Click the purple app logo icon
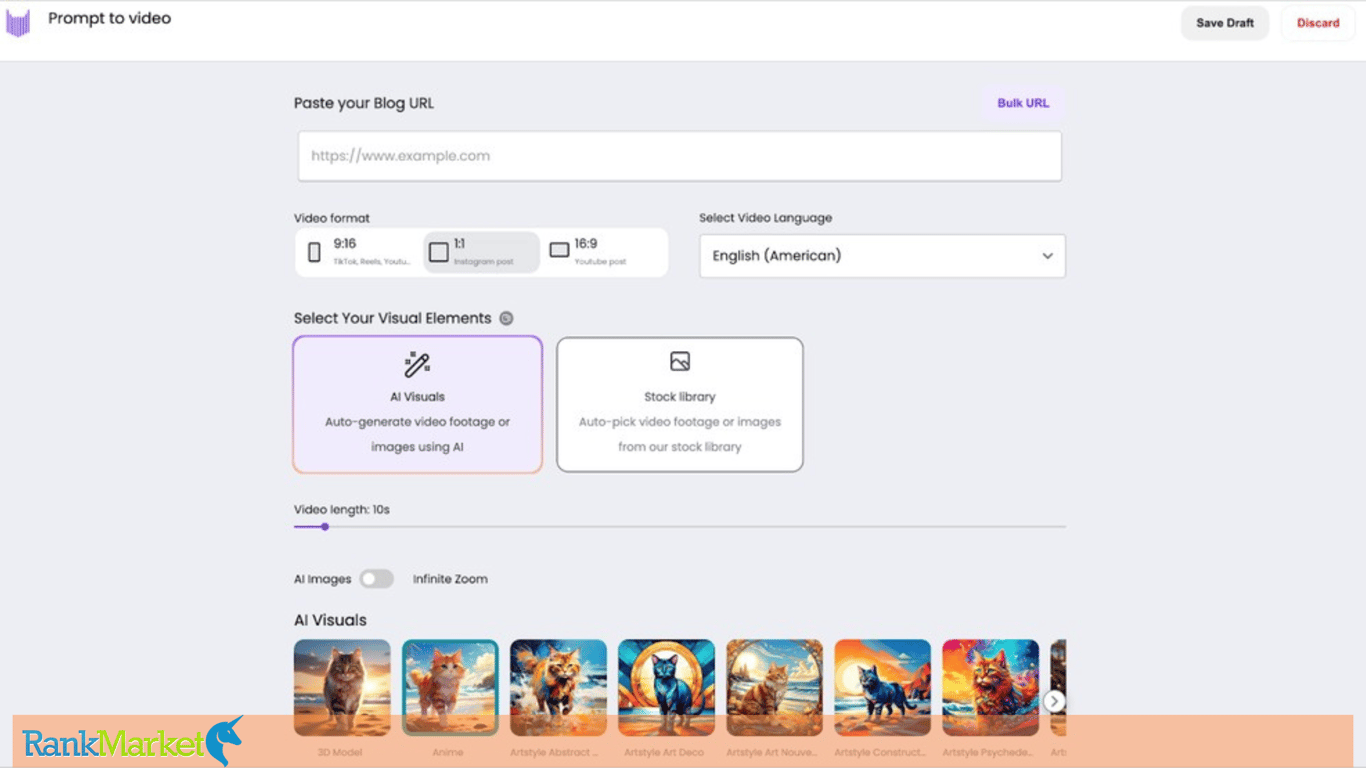The height and width of the screenshot is (768, 1366). (18, 23)
